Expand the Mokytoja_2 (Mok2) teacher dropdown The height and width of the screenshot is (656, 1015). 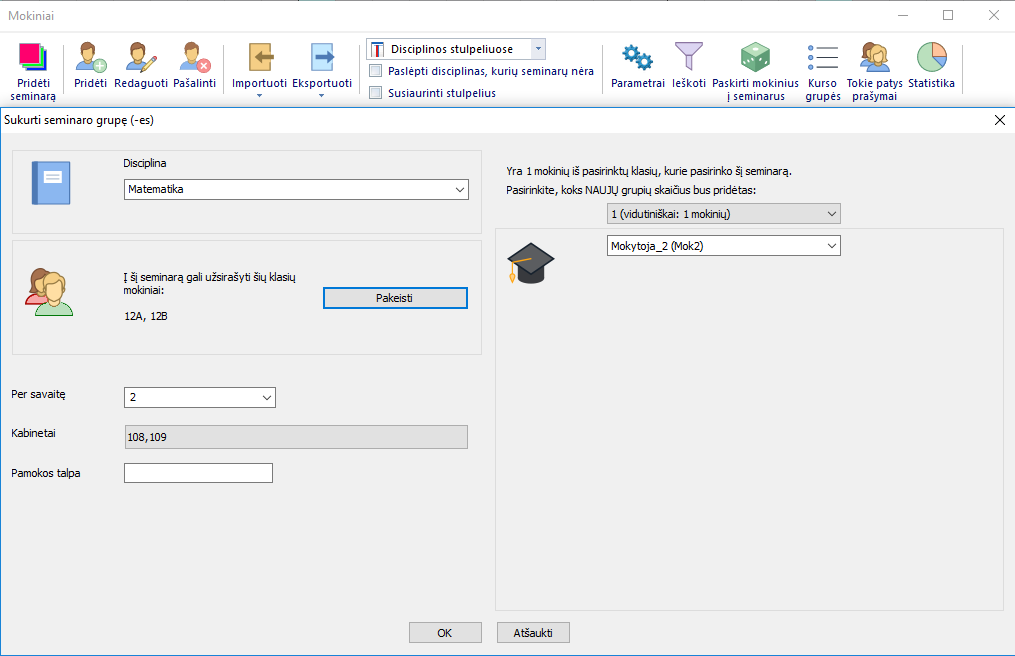point(831,245)
